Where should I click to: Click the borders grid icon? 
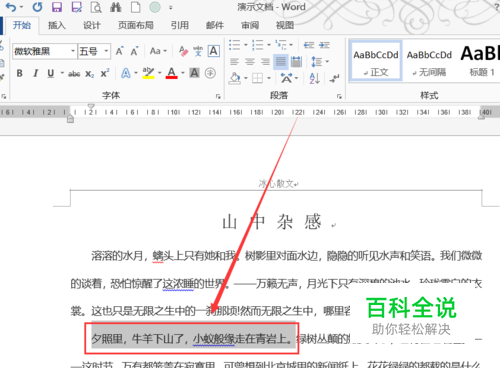coord(257,78)
